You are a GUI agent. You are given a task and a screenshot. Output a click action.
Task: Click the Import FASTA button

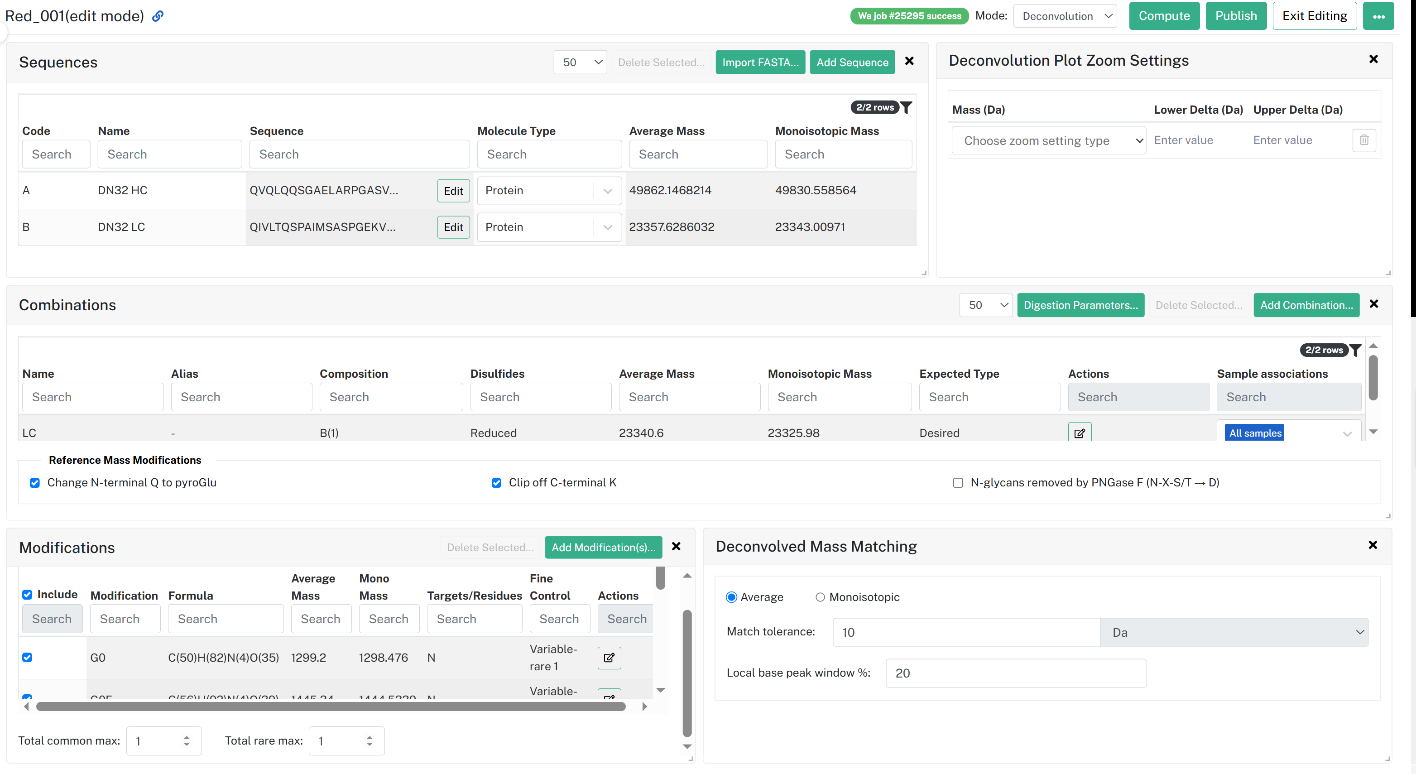click(x=760, y=62)
